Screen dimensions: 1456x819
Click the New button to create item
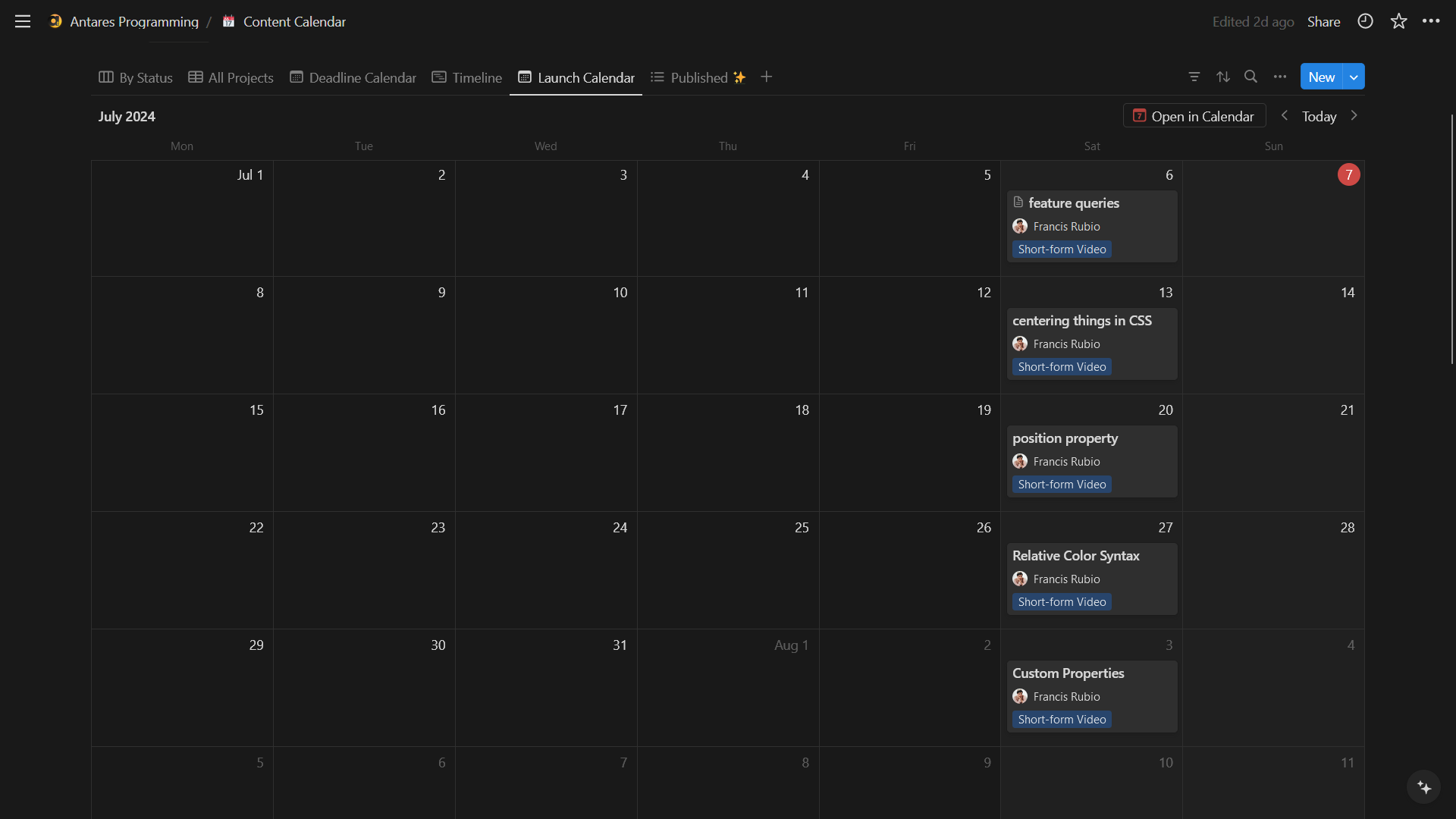pyautogui.click(x=1321, y=77)
